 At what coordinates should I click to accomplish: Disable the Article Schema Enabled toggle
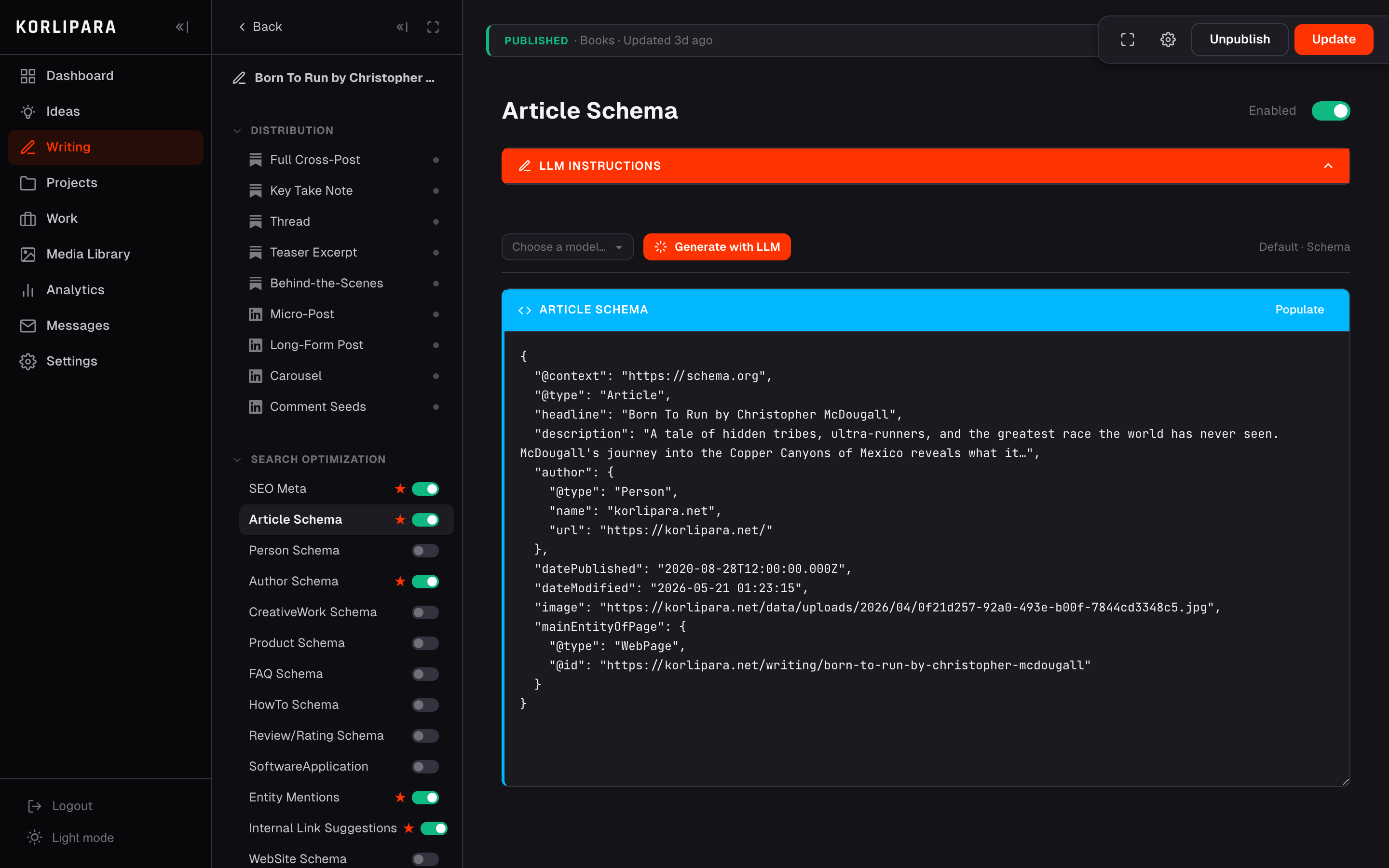coord(1331,111)
